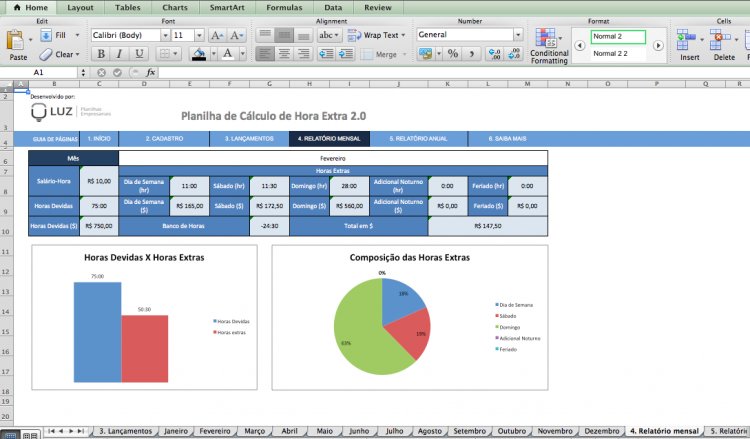Open the SmartArt ribbon tab
Screen dimensions: 750x439
click(x=227, y=8)
